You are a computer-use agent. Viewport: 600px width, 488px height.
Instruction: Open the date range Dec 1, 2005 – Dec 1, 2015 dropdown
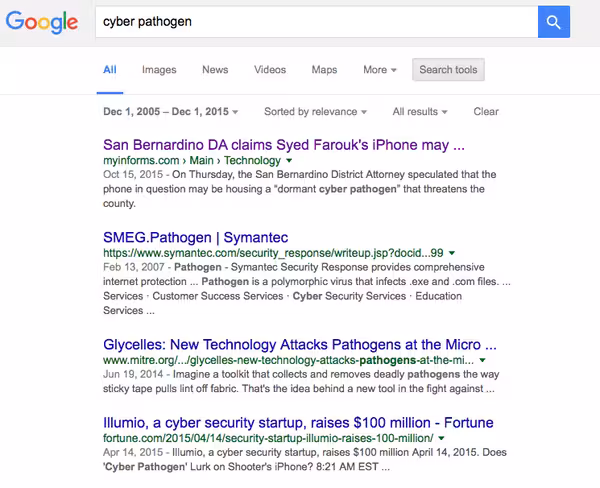click(171, 112)
